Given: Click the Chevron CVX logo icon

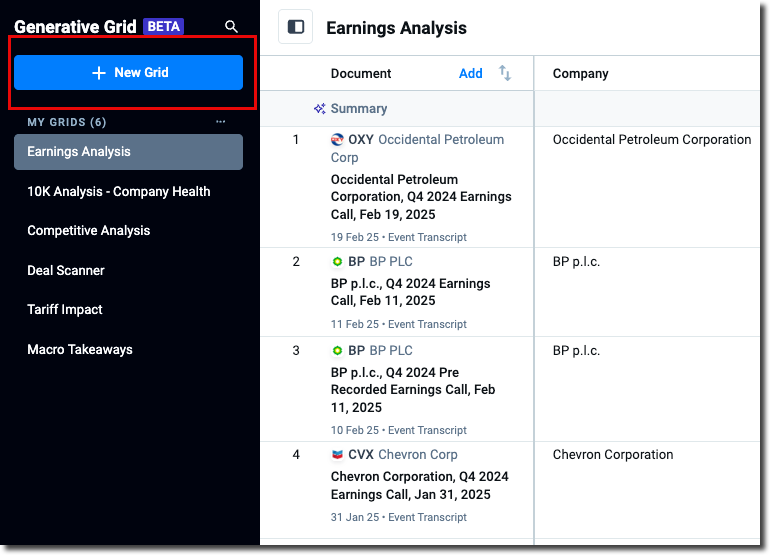Looking at the screenshot, I should coord(338,455).
